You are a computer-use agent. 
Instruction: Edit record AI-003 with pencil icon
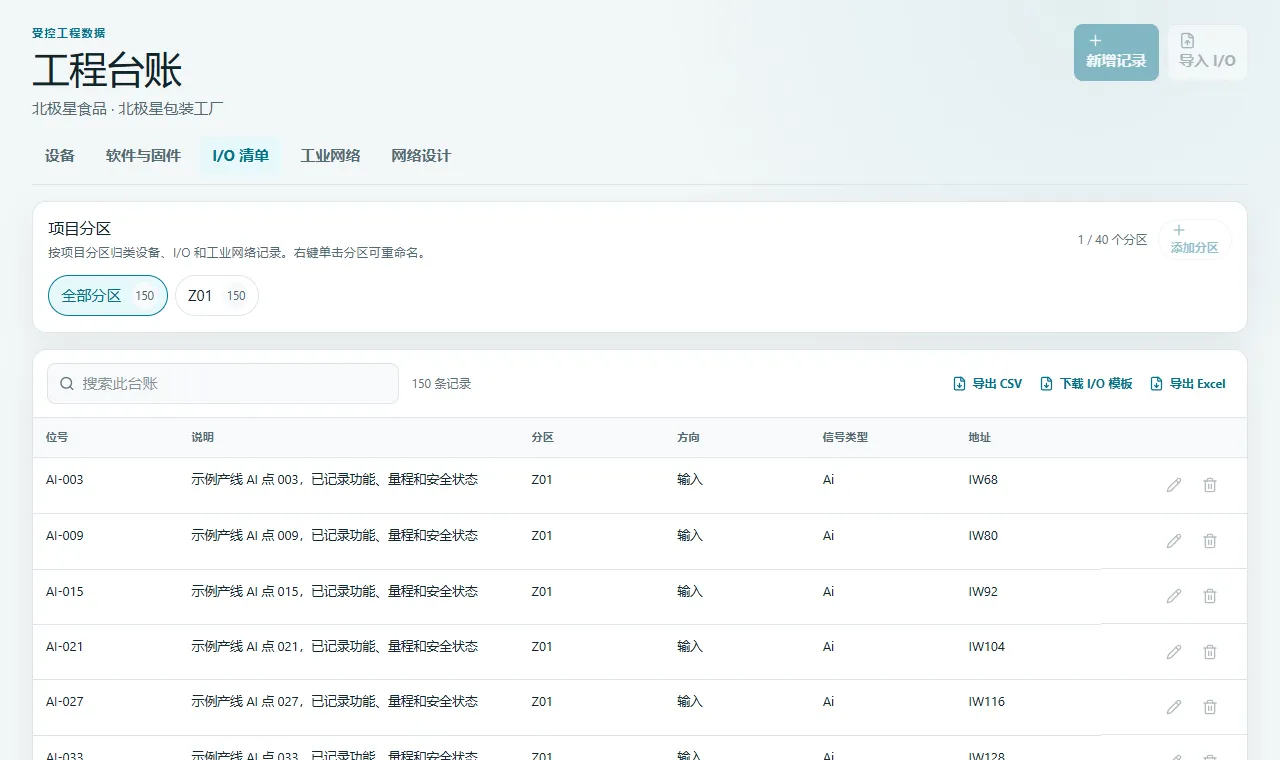(1174, 485)
